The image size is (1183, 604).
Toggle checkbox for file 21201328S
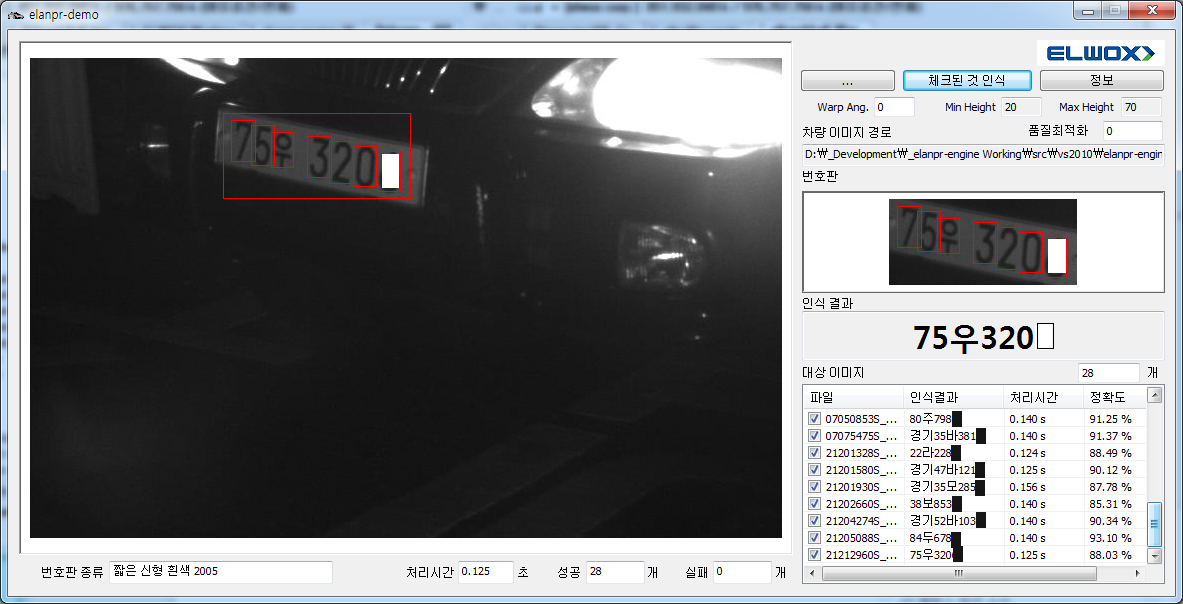point(814,453)
